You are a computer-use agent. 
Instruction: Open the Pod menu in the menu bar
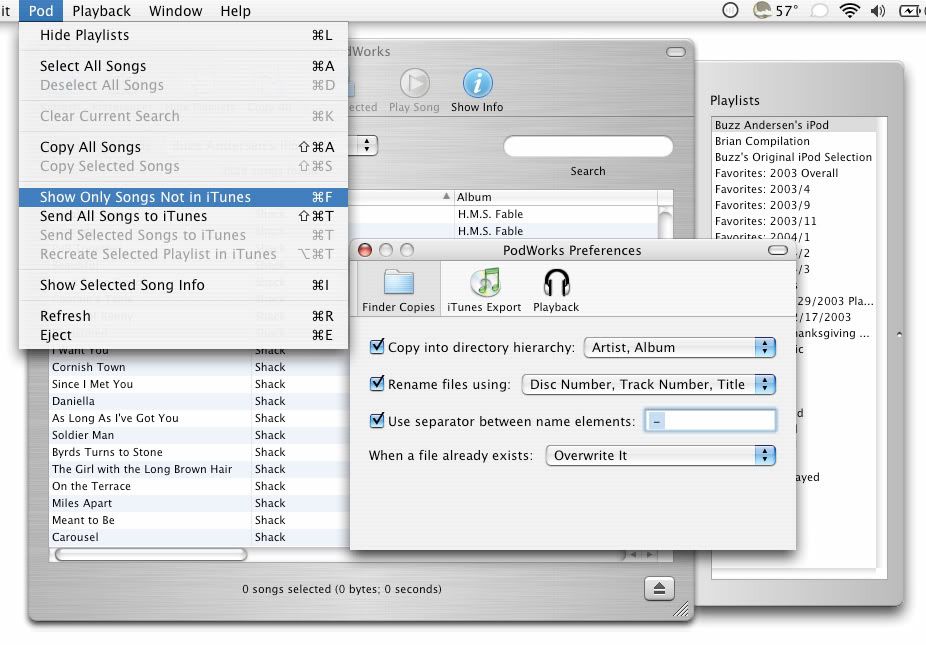click(x=41, y=11)
